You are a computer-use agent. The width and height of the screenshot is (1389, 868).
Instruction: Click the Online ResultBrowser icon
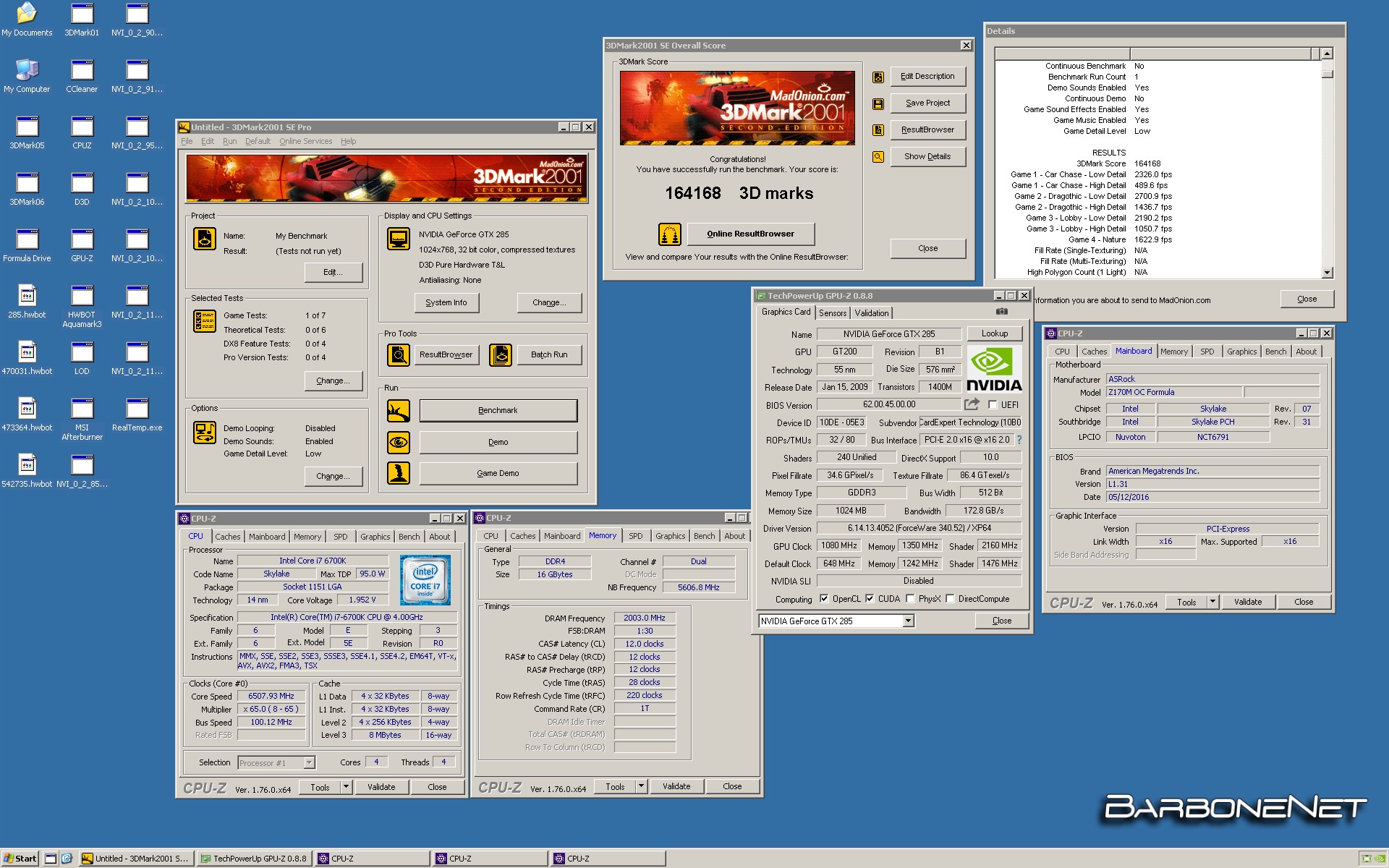(x=669, y=234)
